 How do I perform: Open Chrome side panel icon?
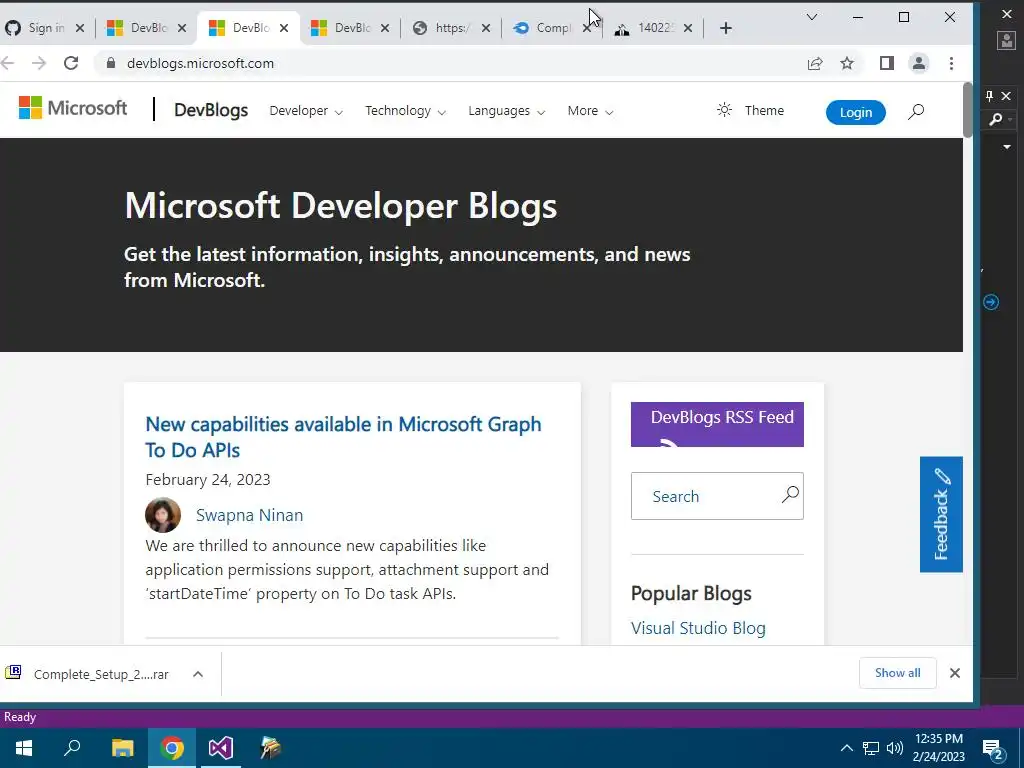click(886, 63)
